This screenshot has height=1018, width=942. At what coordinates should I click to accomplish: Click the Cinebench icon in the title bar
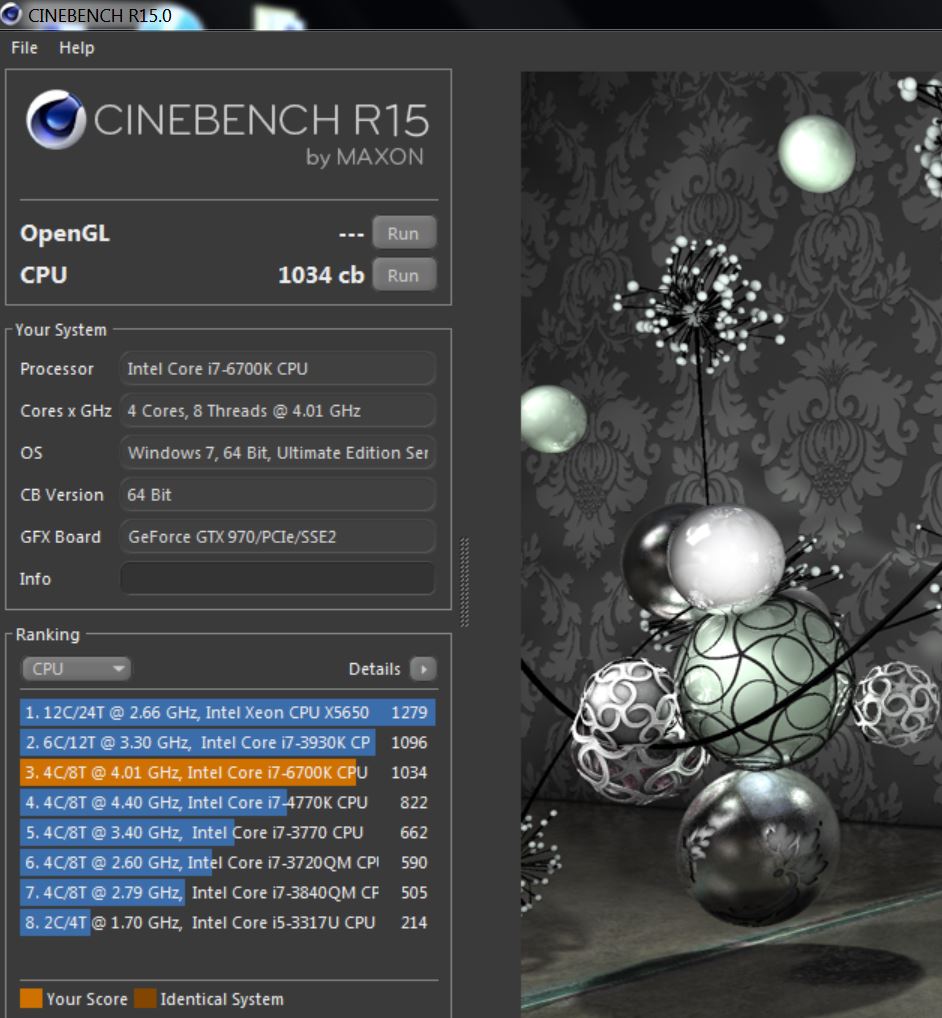pyautogui.click(x=10, y=14)
